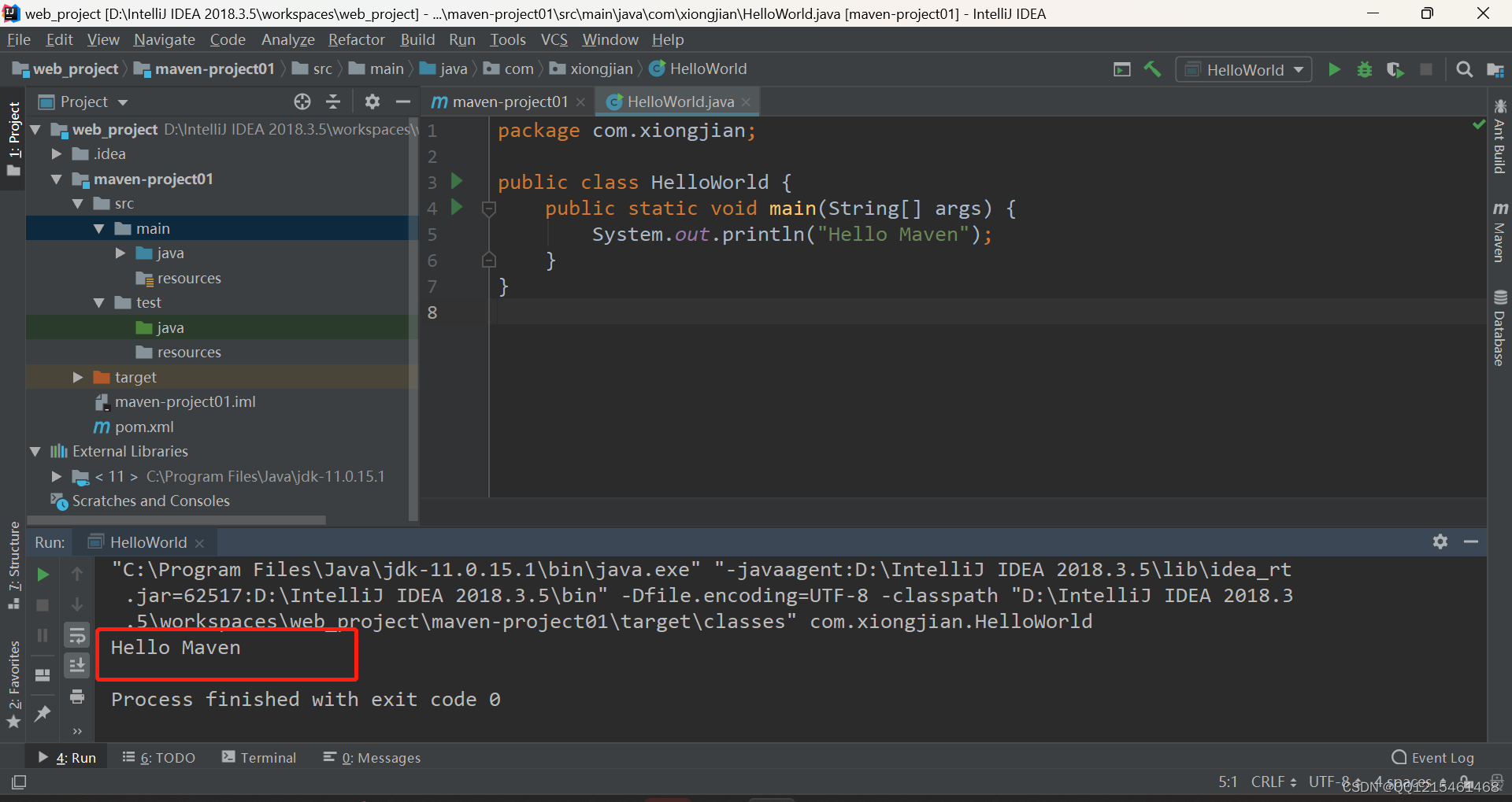
Task: Select maven-project01.iml file
Action: click(175, 402)
